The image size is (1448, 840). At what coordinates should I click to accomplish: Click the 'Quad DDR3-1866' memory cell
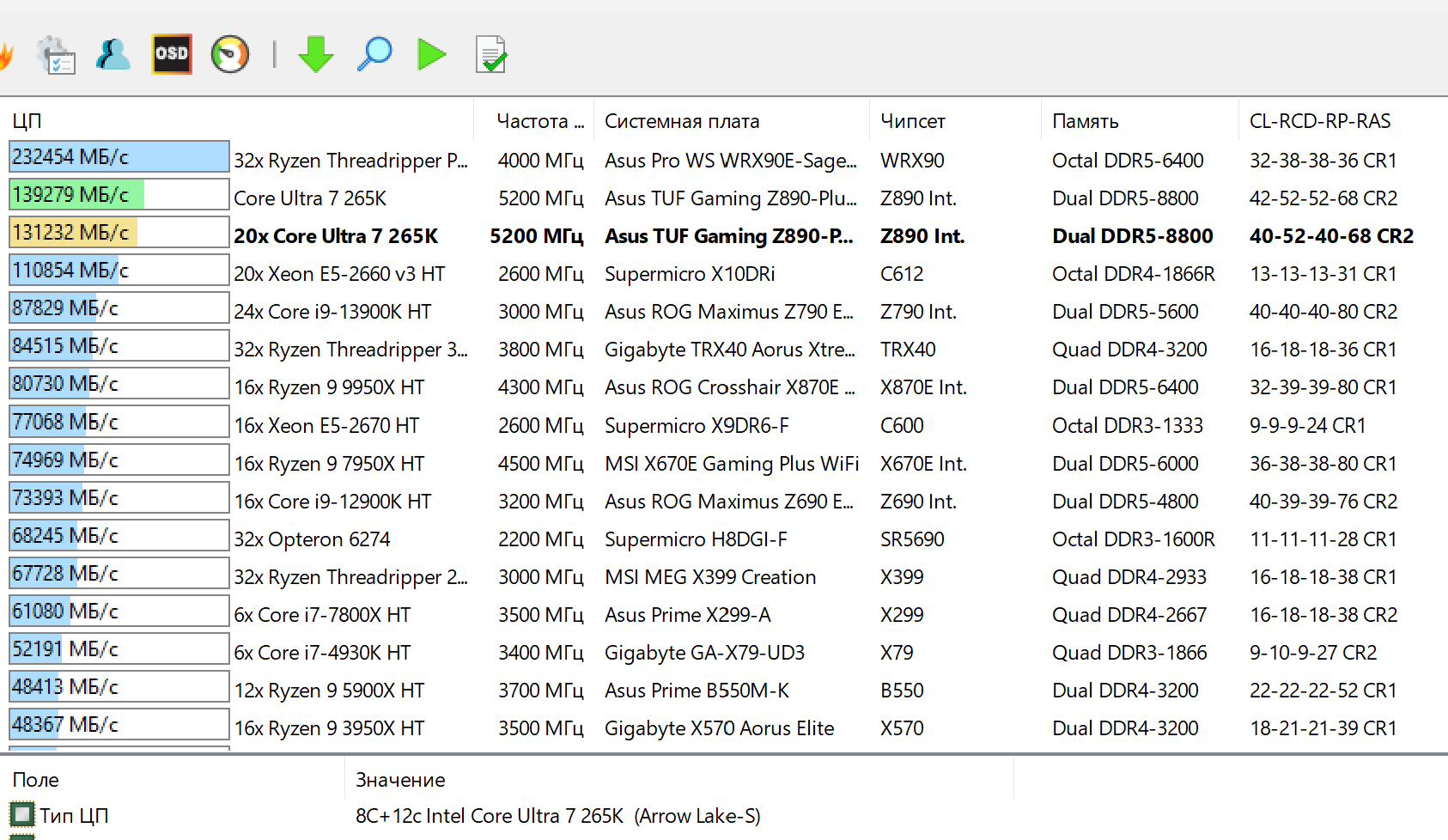point(1129,653)
